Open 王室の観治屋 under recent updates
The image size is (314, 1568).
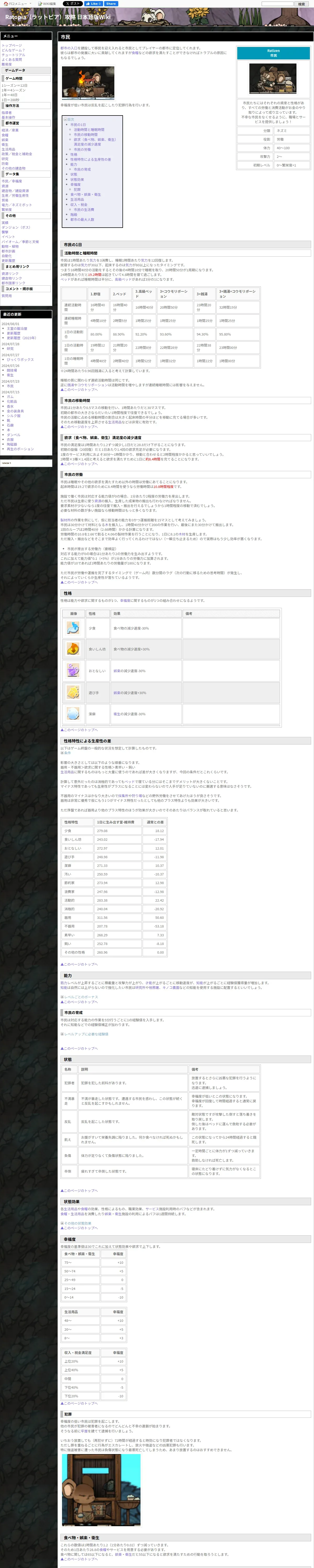(x=17, y=329)
